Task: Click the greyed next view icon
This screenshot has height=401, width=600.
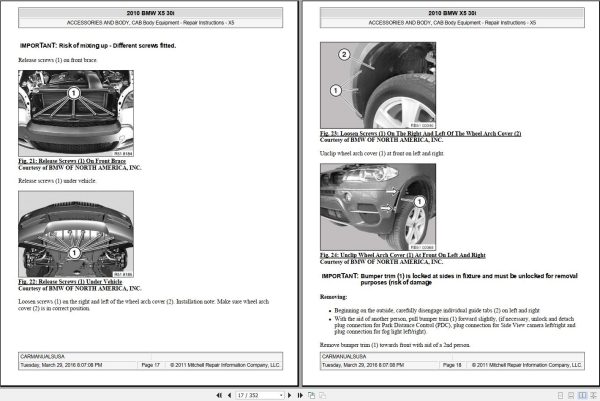Action: [323, 395]
